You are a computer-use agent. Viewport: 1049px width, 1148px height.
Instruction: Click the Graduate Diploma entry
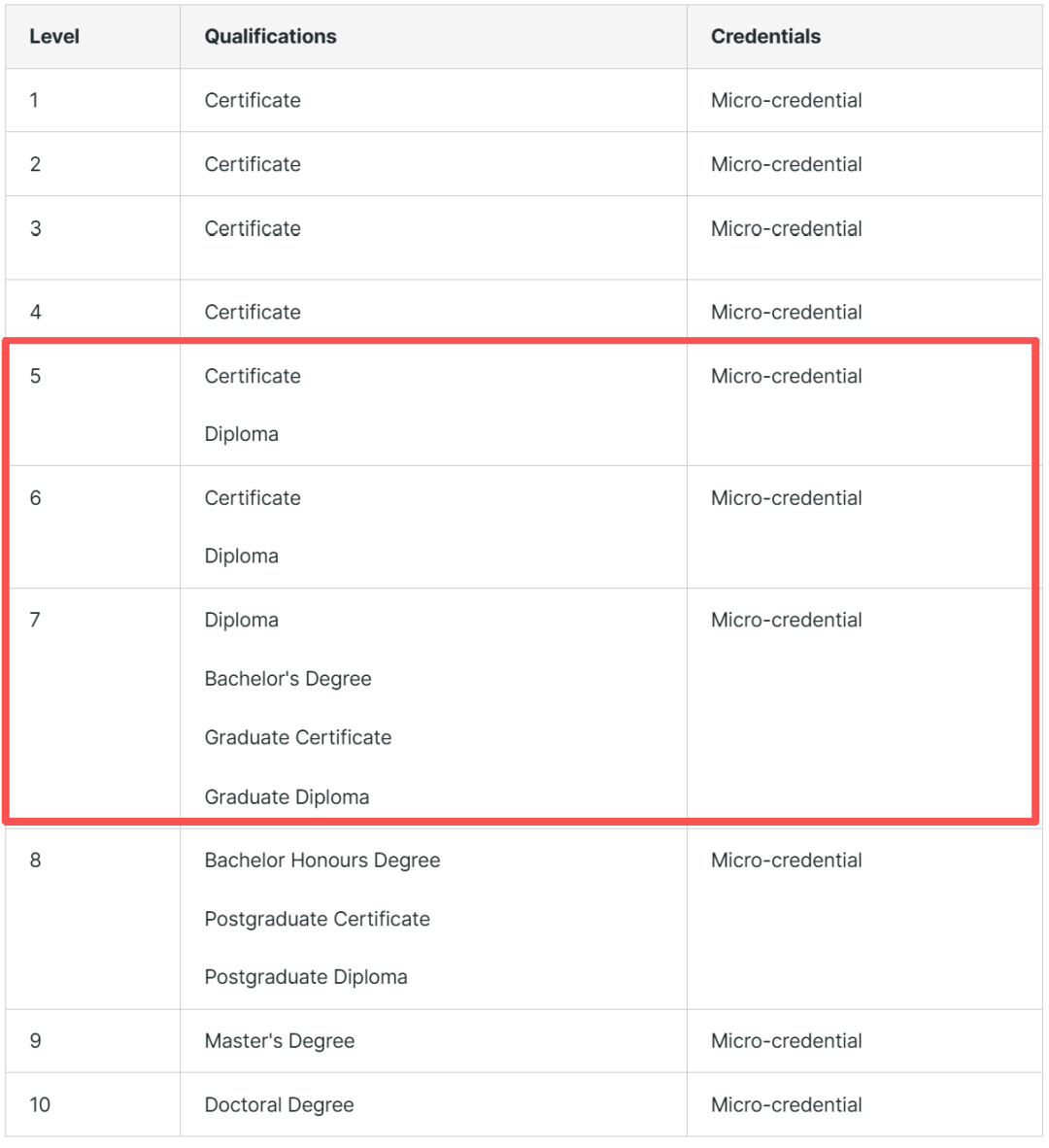(287, 797)
